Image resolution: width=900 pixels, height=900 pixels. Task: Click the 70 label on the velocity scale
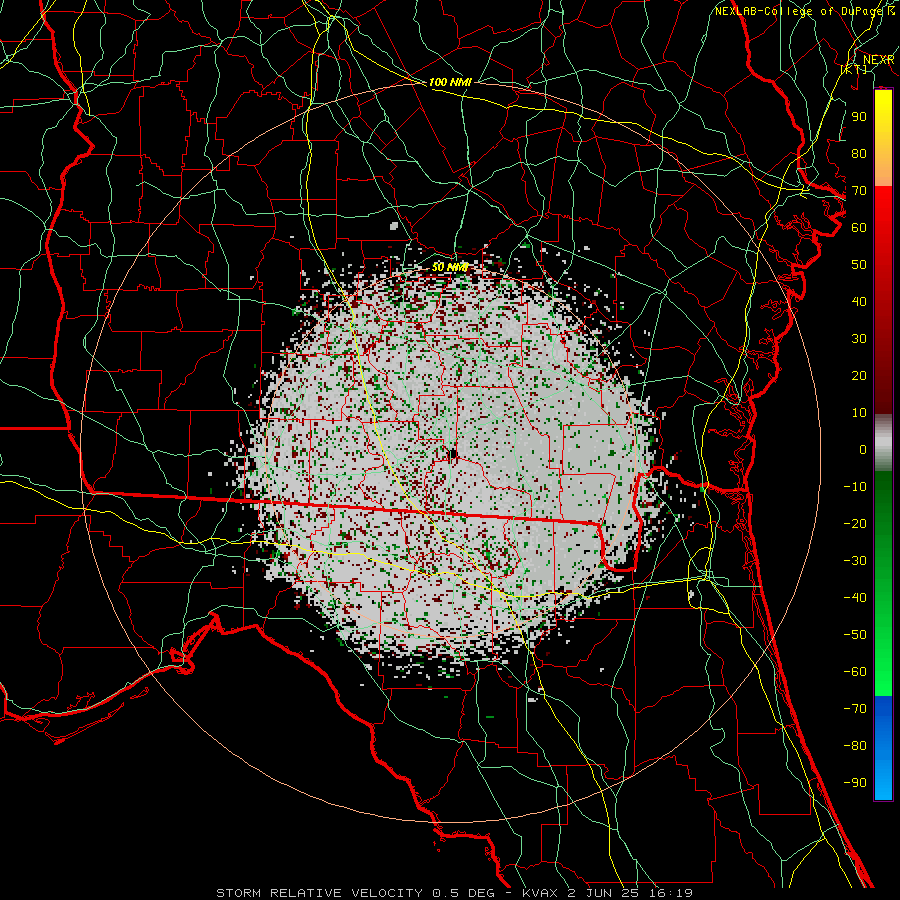click(x=859, y=191)
